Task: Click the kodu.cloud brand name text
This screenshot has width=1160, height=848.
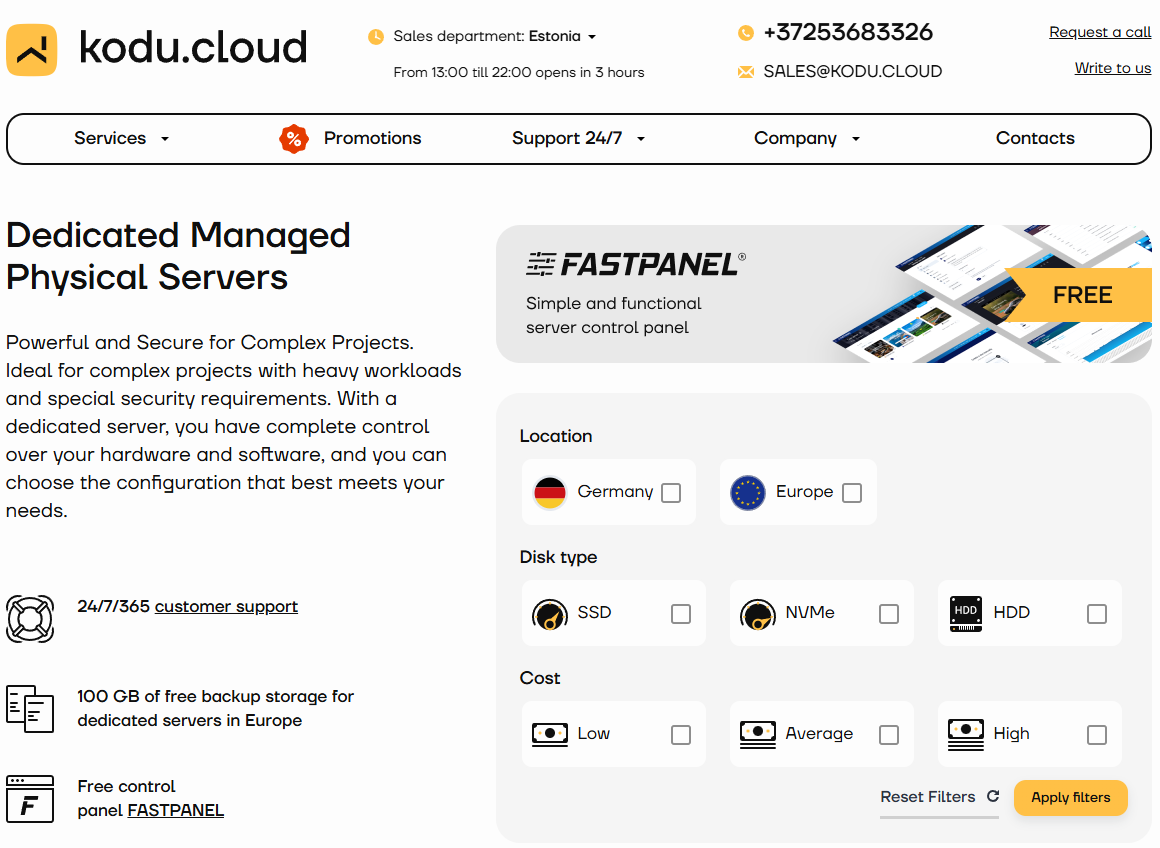Action: [192, 47]
